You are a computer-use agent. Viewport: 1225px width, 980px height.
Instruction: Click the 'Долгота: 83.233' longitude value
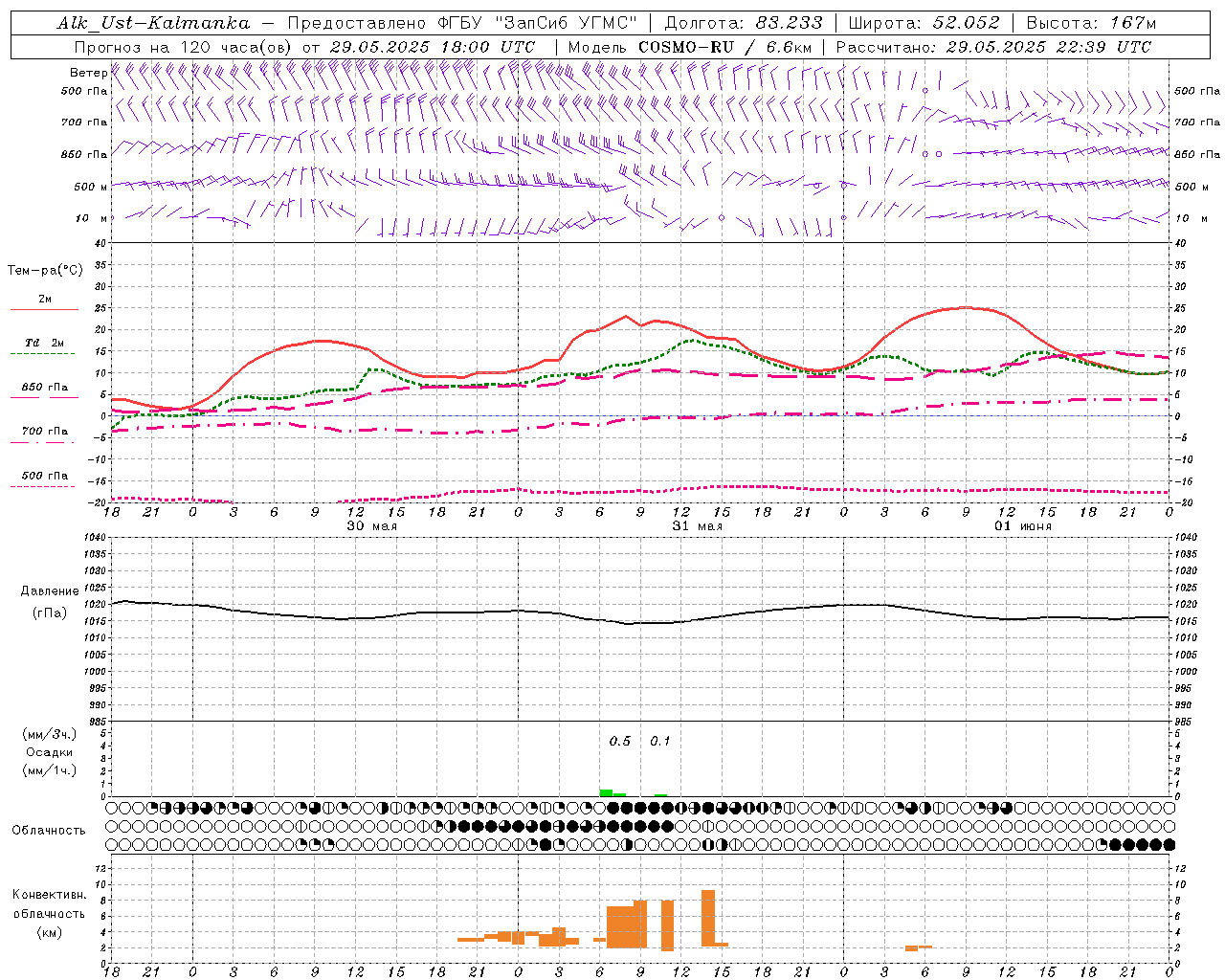[x=744, y=23]
